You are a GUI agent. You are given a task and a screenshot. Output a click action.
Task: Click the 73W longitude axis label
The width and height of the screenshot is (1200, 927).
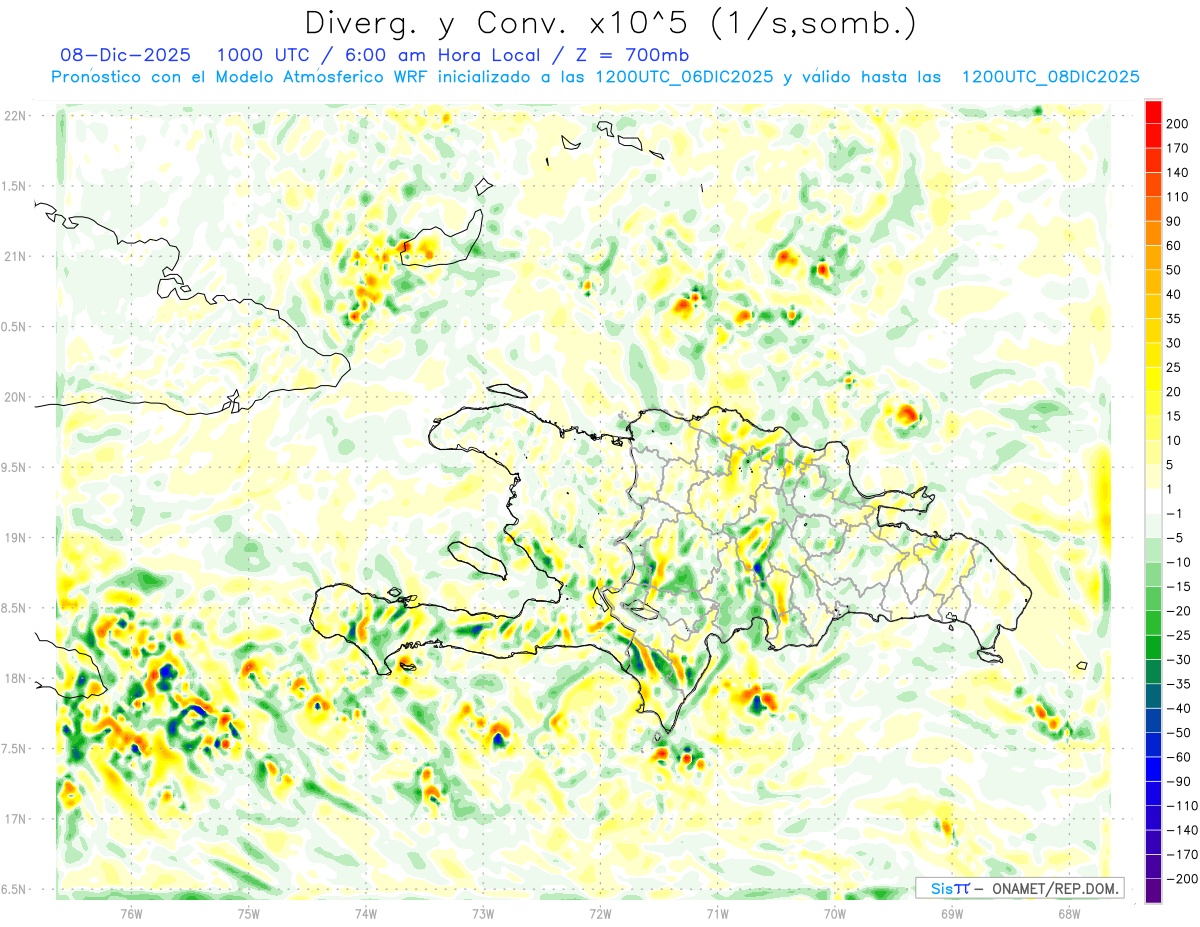tap(483, 913)
